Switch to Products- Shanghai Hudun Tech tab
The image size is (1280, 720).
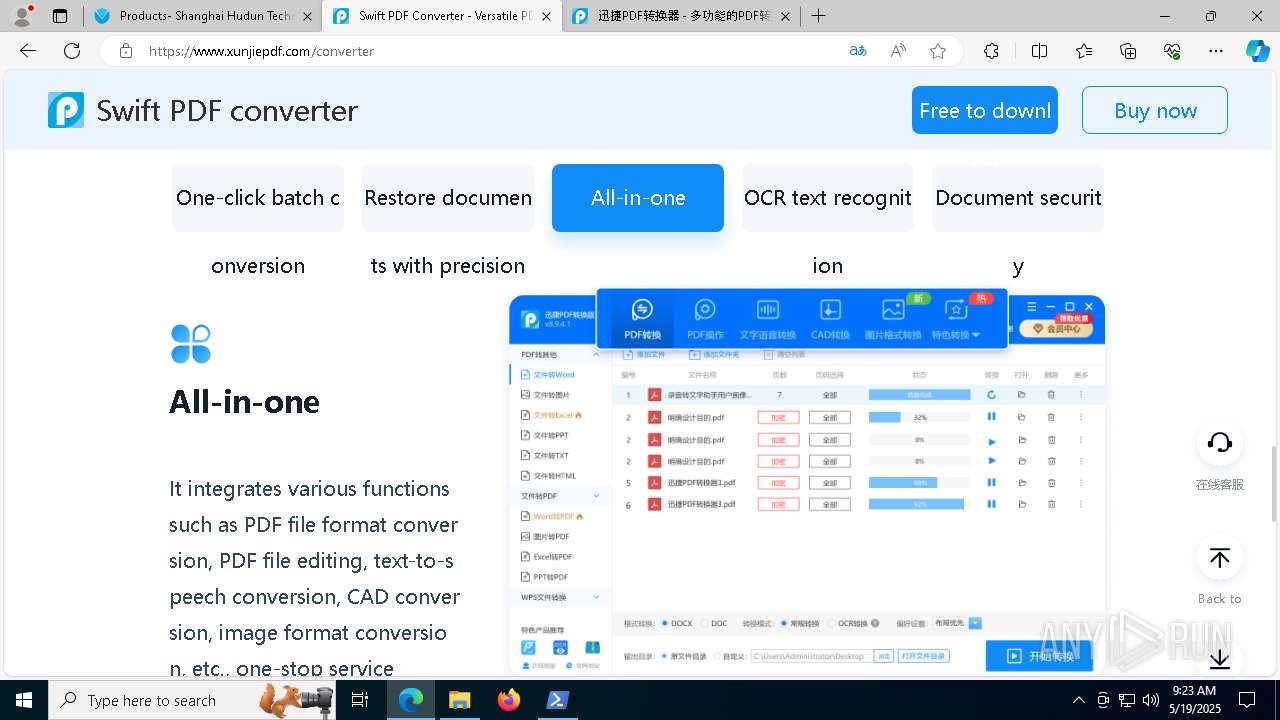(x=202, y=16)
